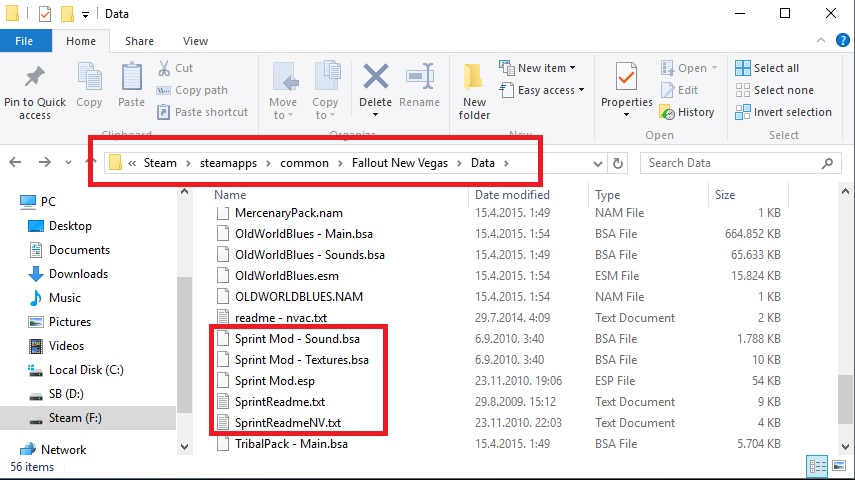
Task: Open the blue Help question icon
Action: pyautogui.click(x=842, y=40)
